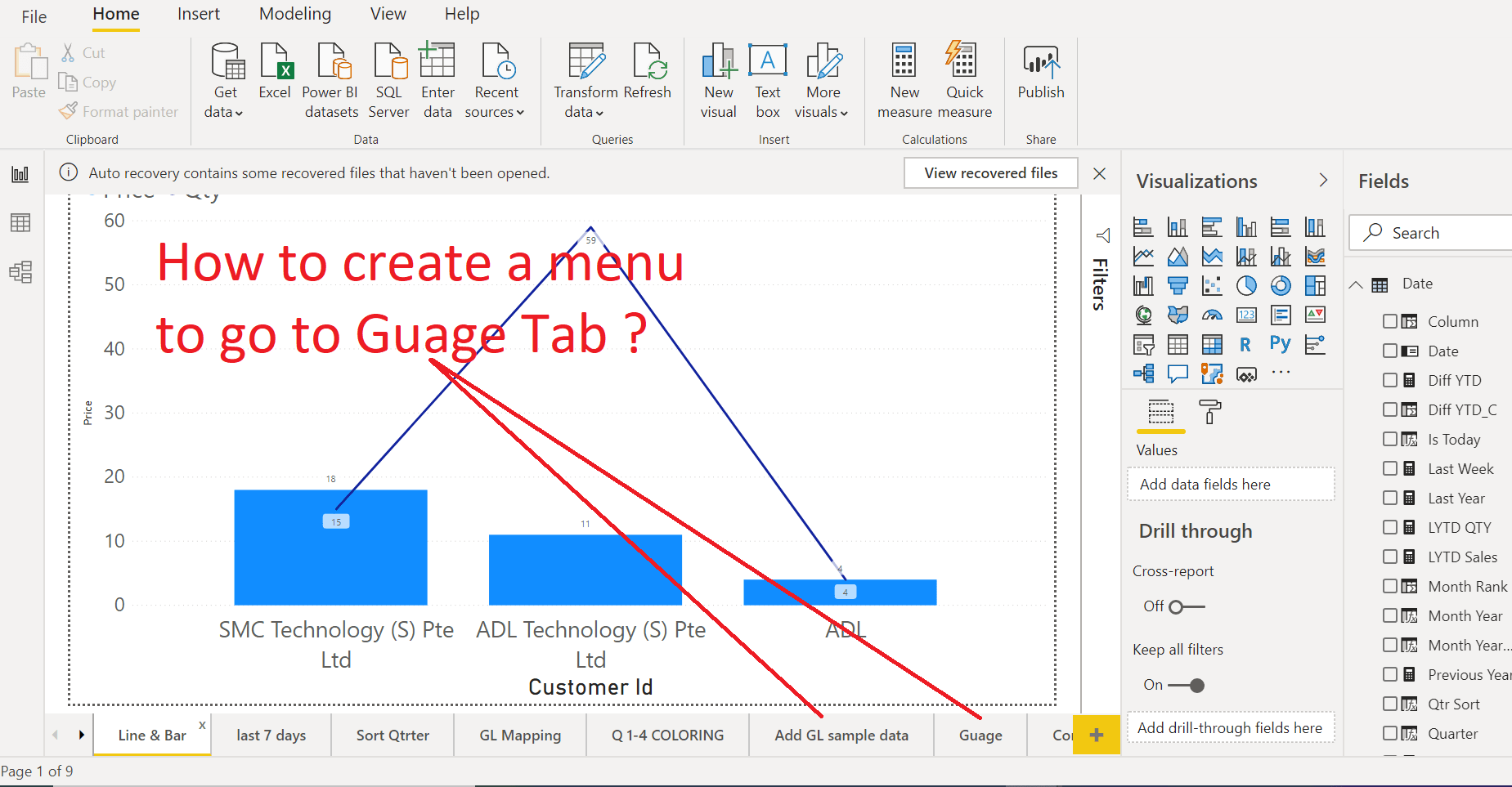Image resolution: width=1512 pixels, height=787 pixels.
Task: Collapse the Date table in Fields pane
Action: point(1357,284)
